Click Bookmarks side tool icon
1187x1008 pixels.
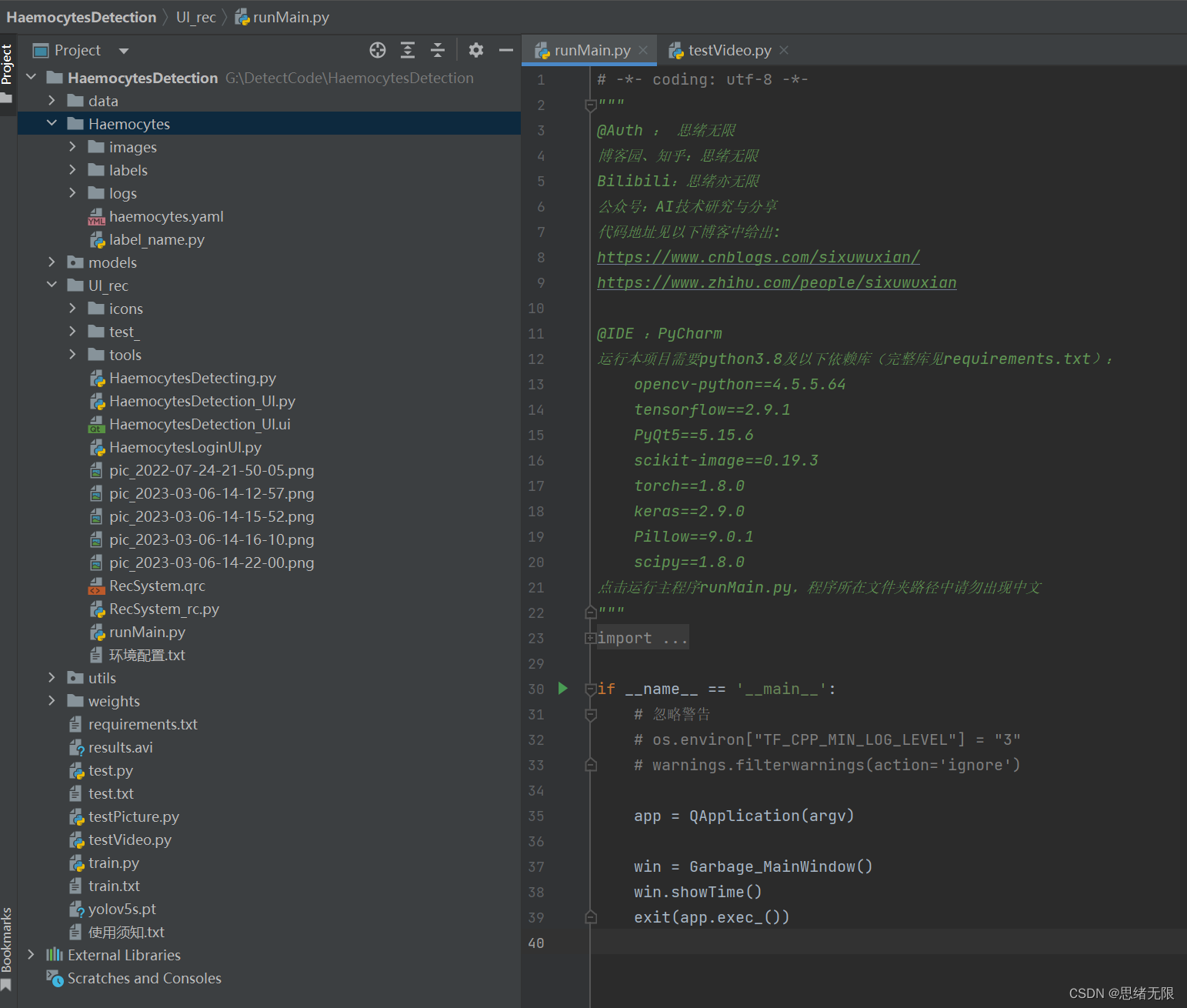[x=6, y=986]
